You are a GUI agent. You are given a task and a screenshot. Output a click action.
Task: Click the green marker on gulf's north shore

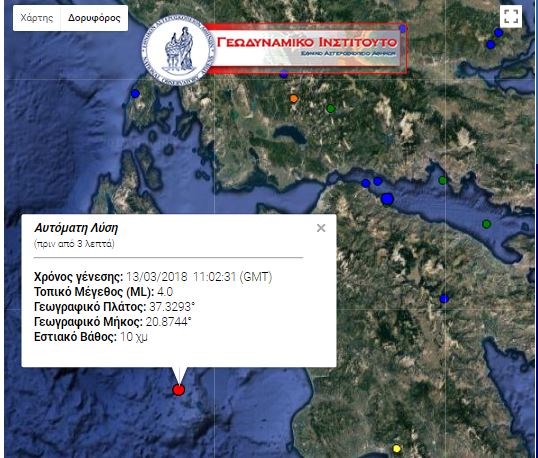click(x=443, y=180)
